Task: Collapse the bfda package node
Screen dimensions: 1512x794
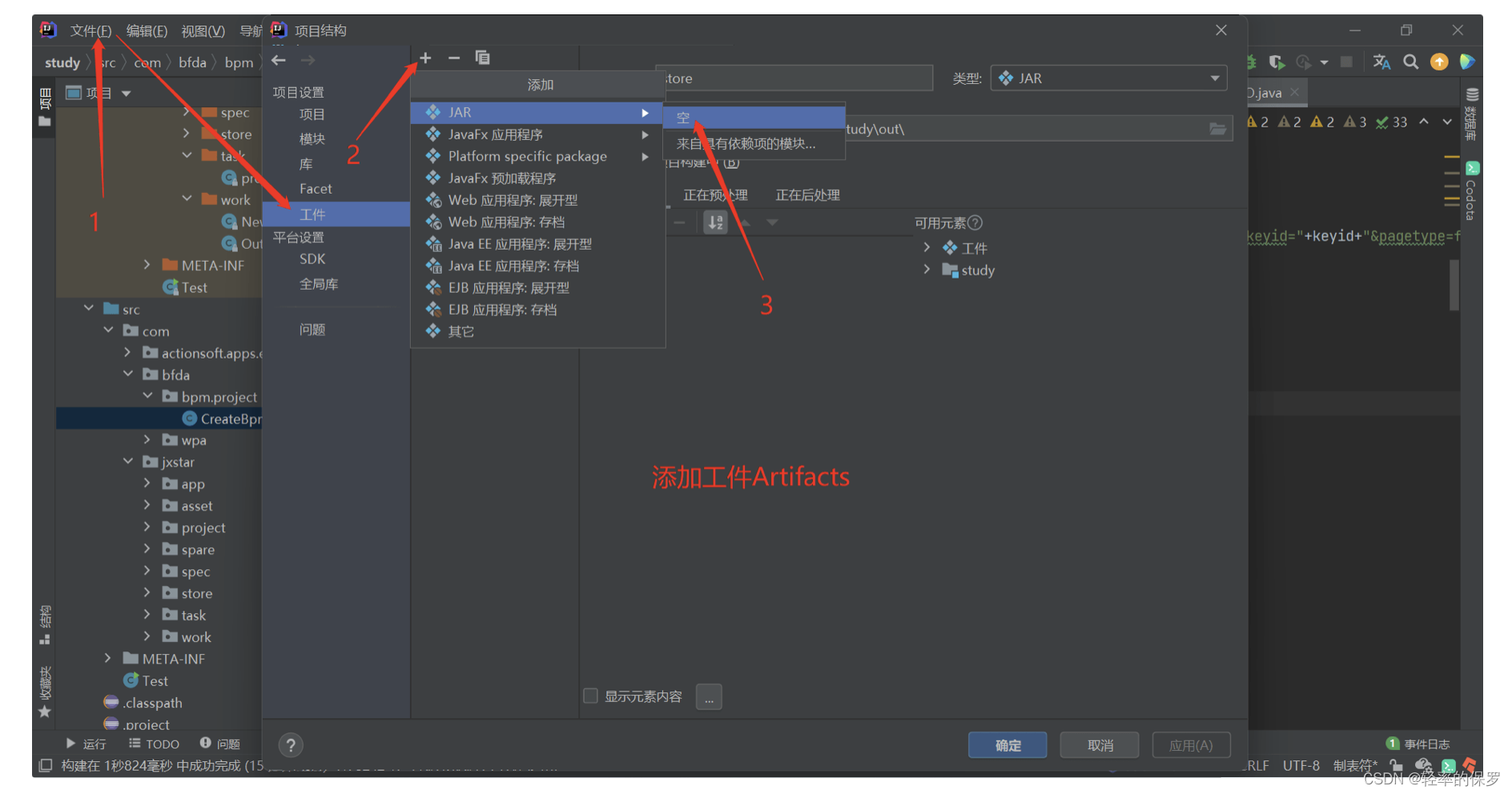Action: pyautogui.click(x=128, y=374)
